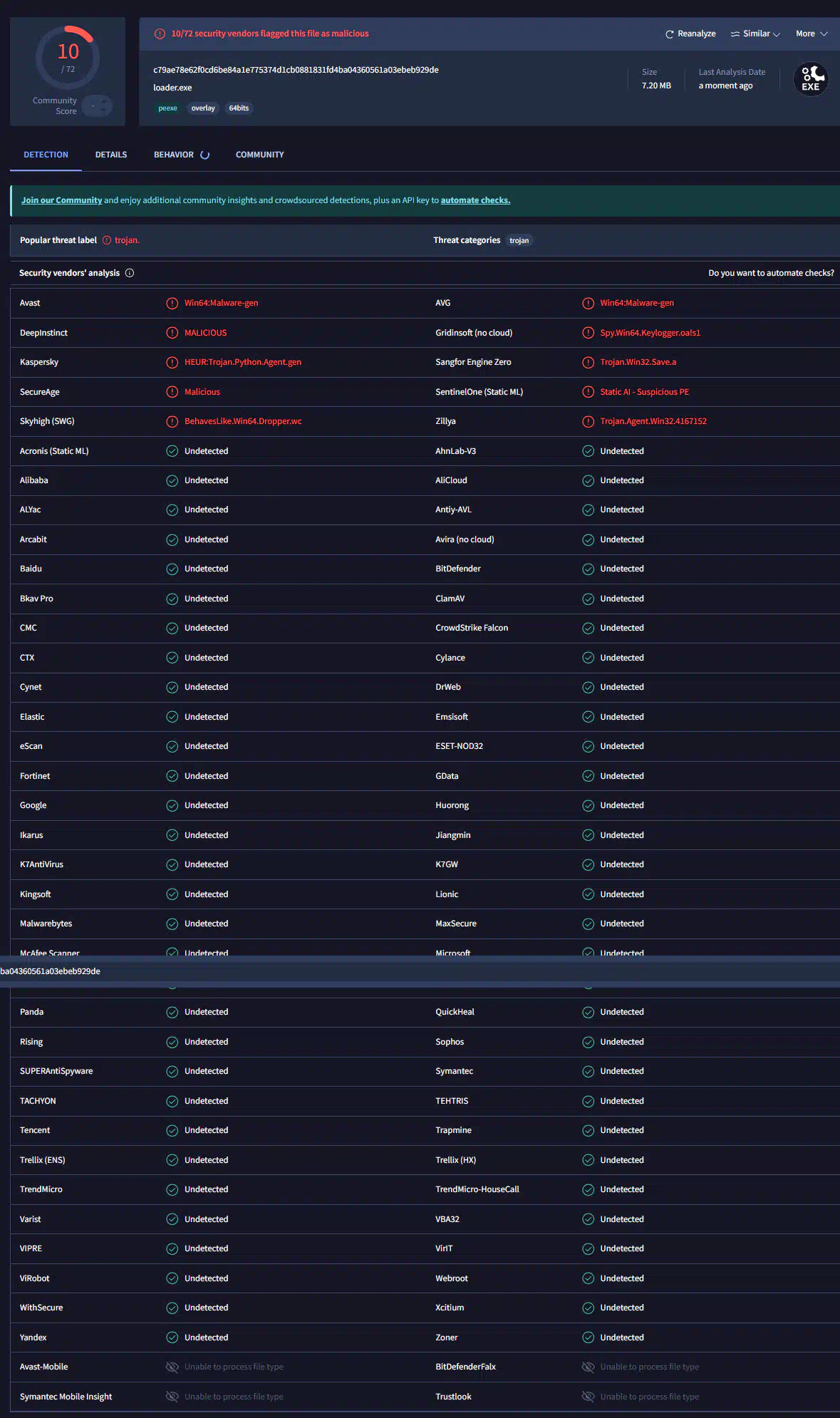Click the red trojan. popular threat label
Viewport: 840px width, 1418px height.
pyautogui.click(x=127, y=240)
